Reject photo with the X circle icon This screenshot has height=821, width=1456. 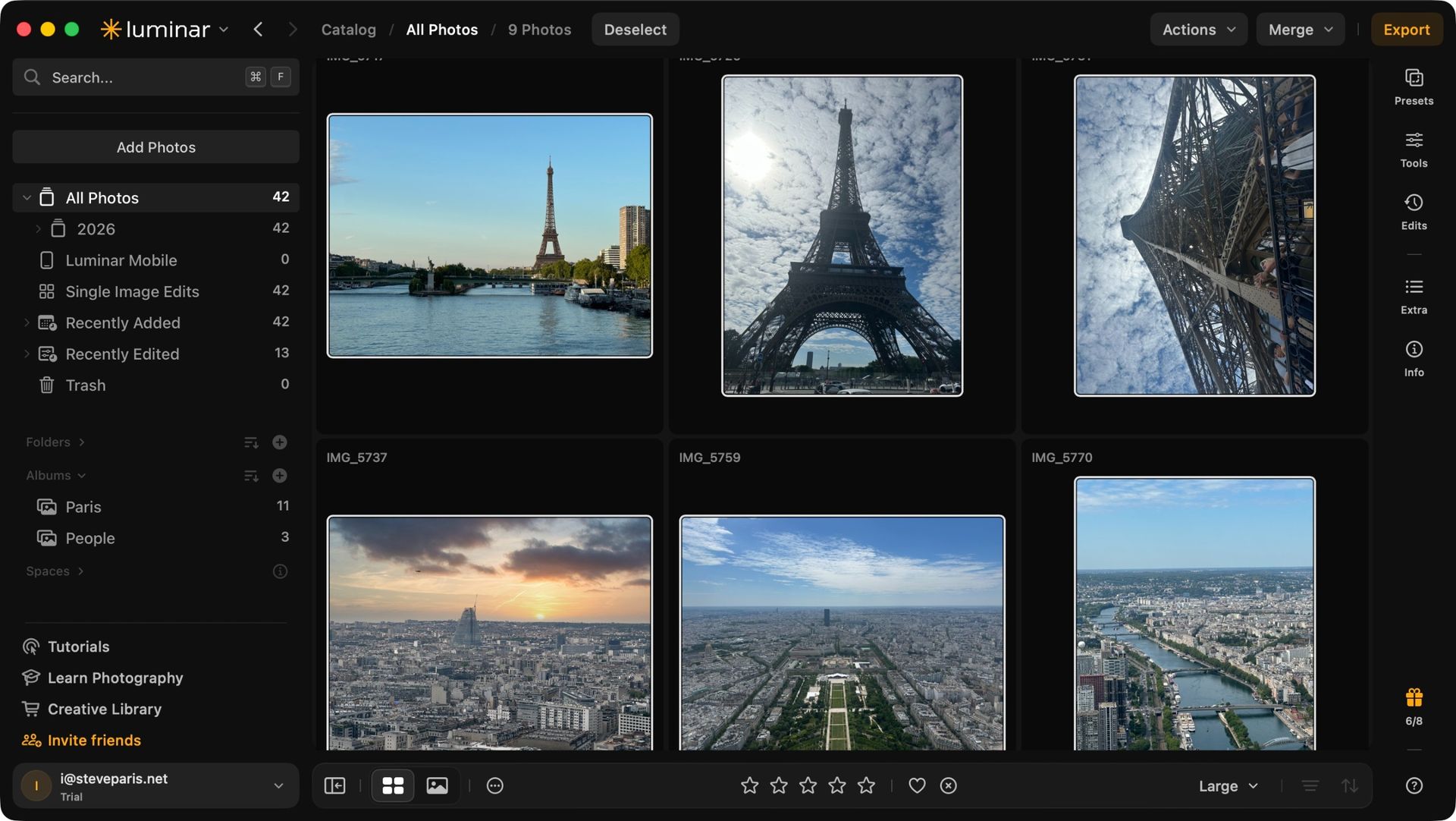tap(948, 785)
